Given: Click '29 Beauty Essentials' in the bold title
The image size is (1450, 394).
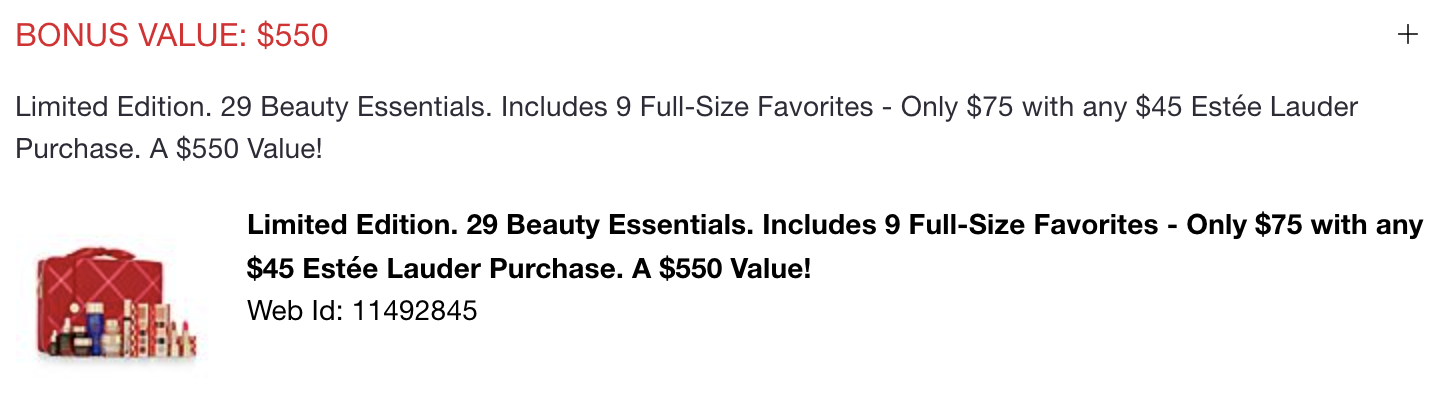Looking at the screenshot, I should [608, 225].
